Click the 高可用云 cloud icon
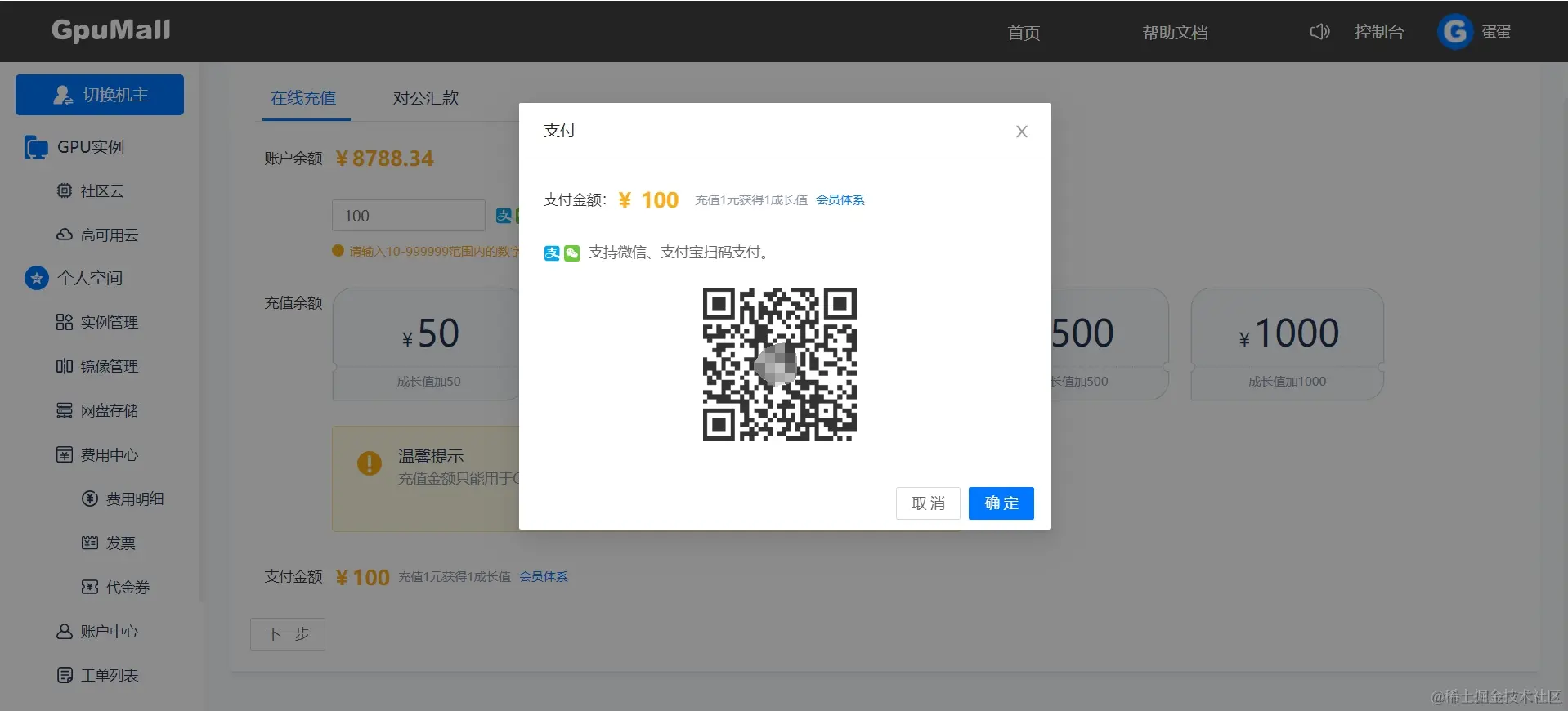Screen dimensions: 1568x711 [65, 235]
